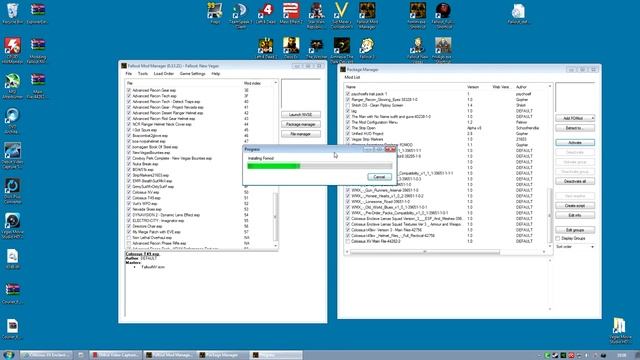Sort packages by the Author column header
This screenshot has width=640, height=360.
(521, 87)
